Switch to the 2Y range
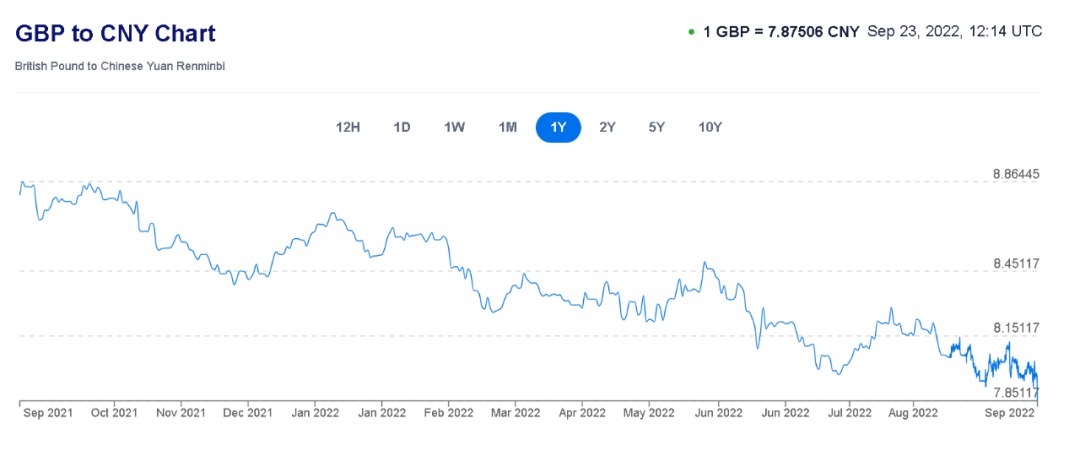 (607, 127)
